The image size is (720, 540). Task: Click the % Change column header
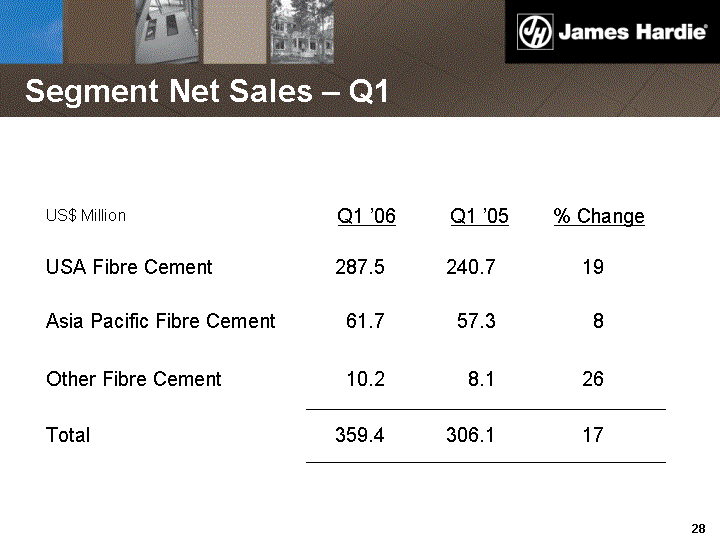coord(599,217)
